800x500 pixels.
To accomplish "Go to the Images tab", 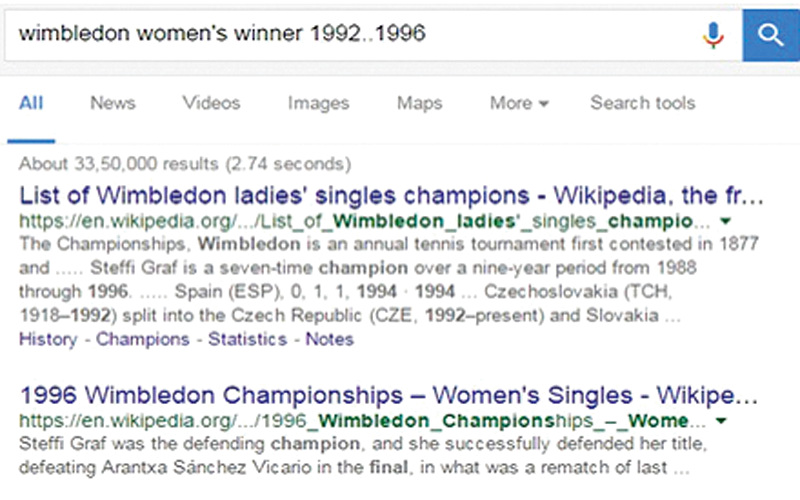I will pyautogui.click(x=318, y=103).
